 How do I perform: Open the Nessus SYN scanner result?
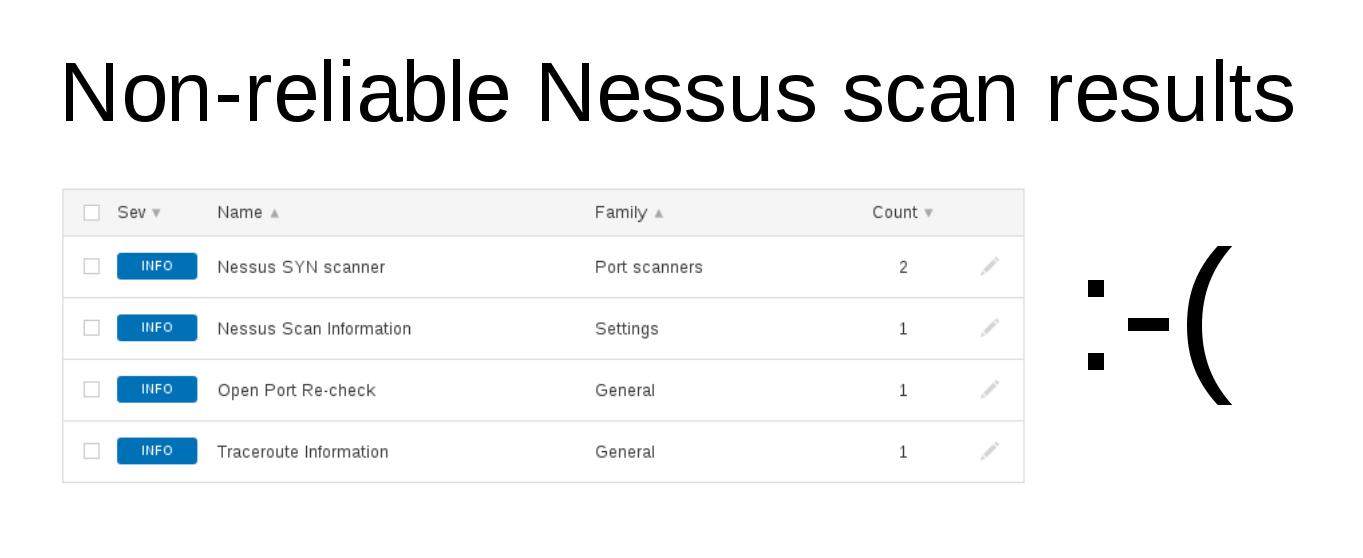pyautogui.click(x=301, y=267)
